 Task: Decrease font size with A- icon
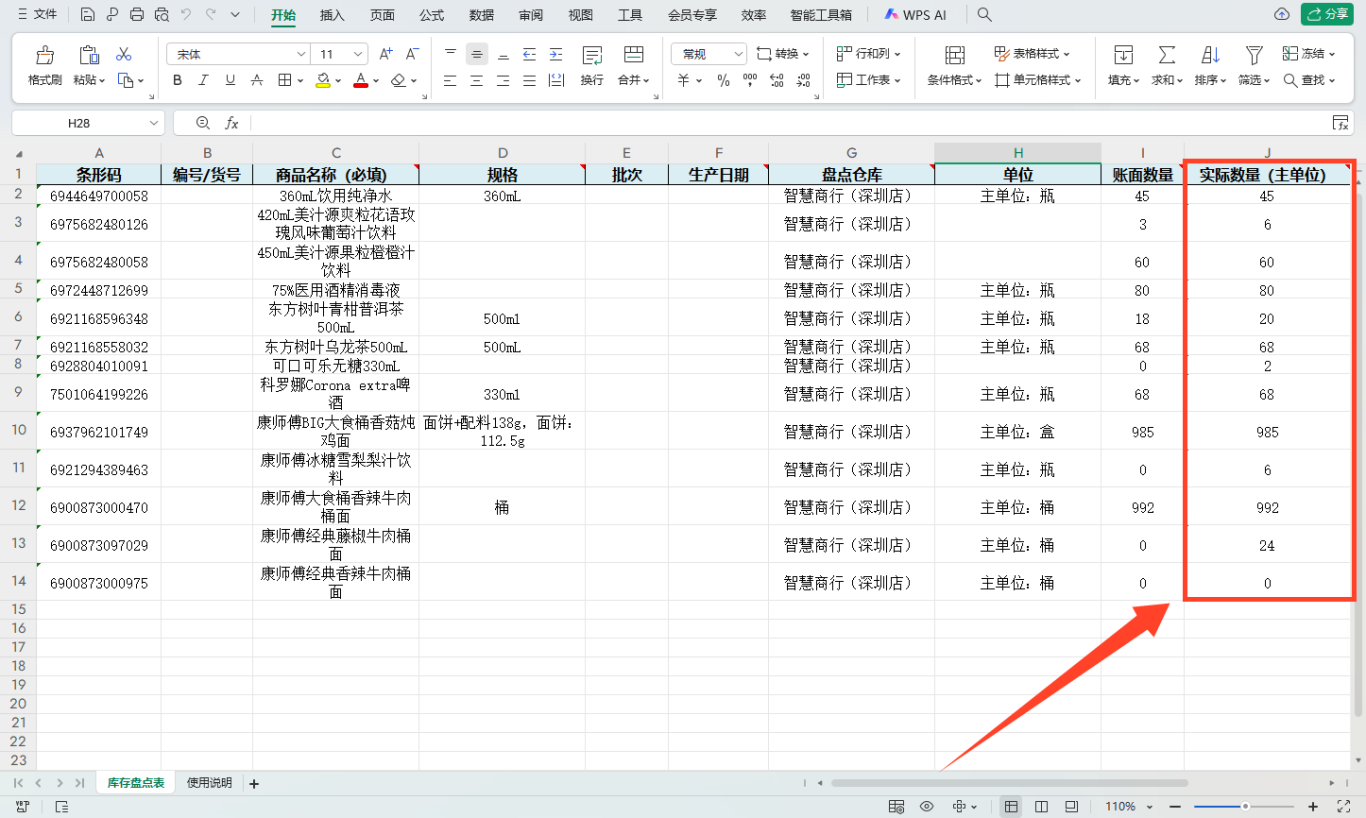(412, 54)
